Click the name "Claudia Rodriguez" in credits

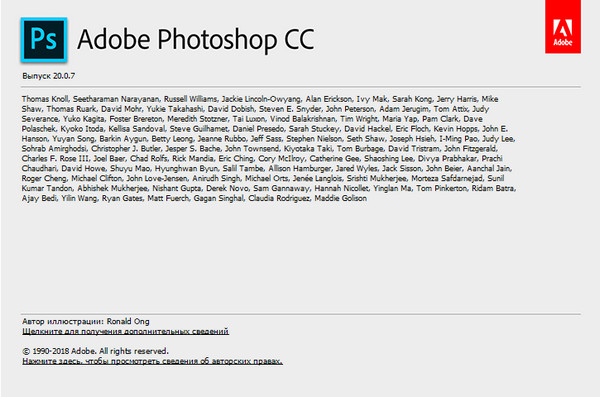pos(279,198)
